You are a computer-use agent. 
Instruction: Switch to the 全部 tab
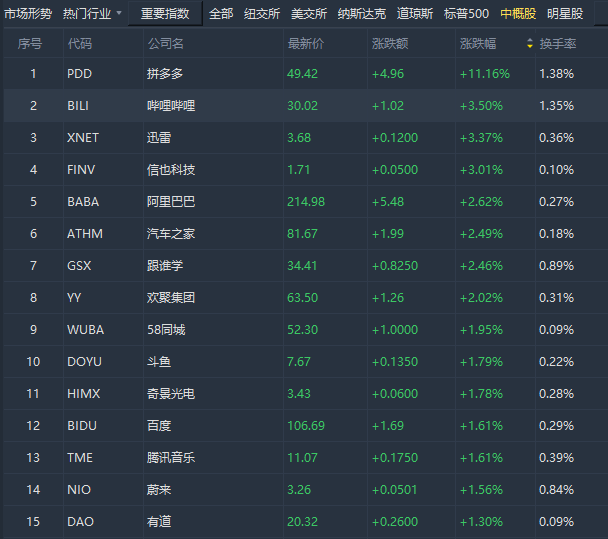[221, 14]
